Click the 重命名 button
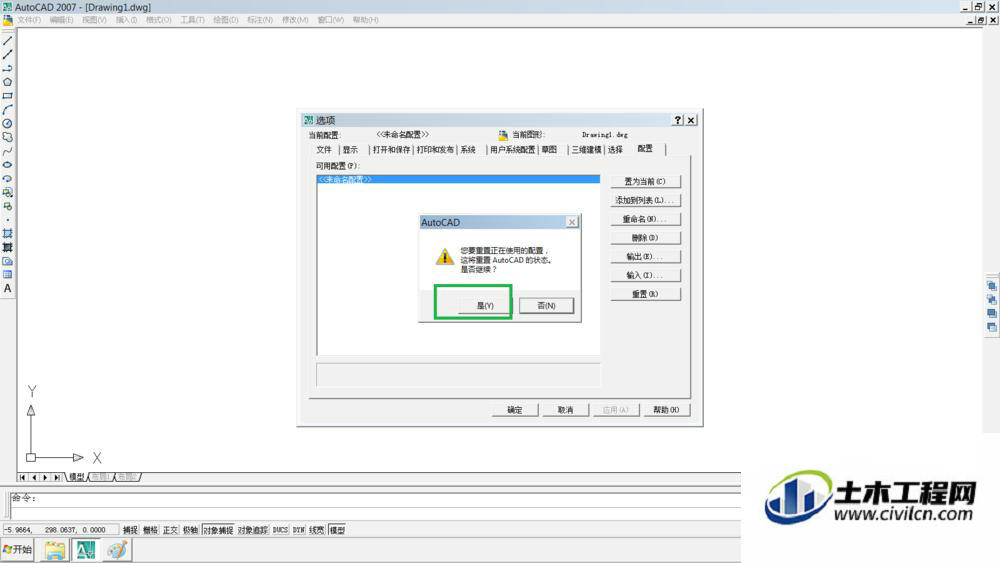Viewport: 1000px width, 563px height. point(645,219)
